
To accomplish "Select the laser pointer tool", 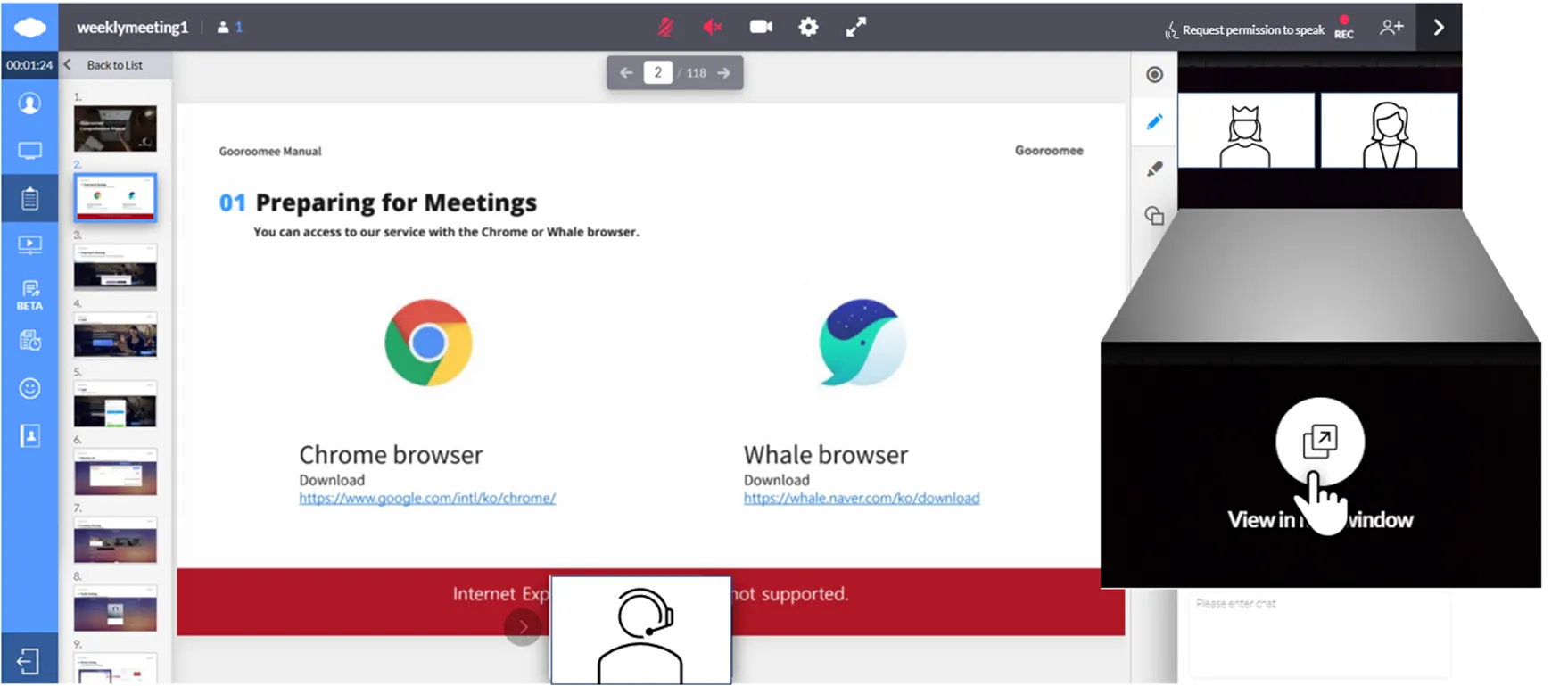I will (1154, 75).
